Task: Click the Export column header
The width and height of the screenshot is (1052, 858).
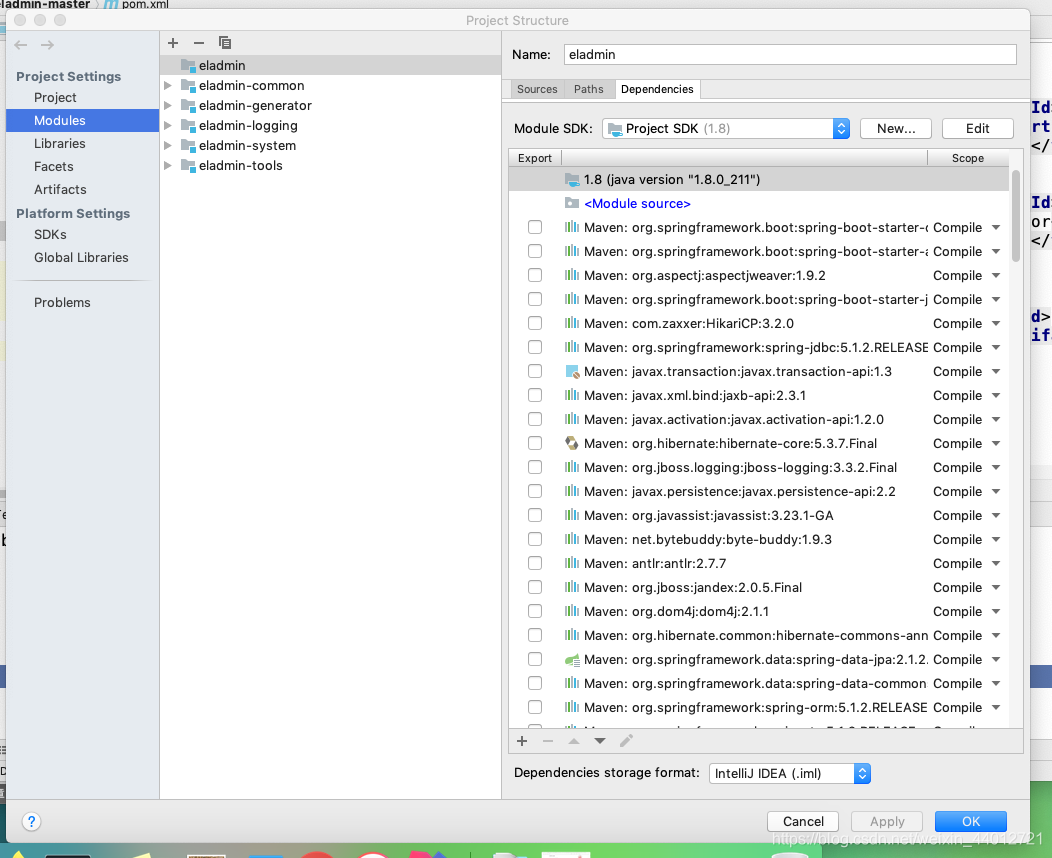Action: (535, 158)
